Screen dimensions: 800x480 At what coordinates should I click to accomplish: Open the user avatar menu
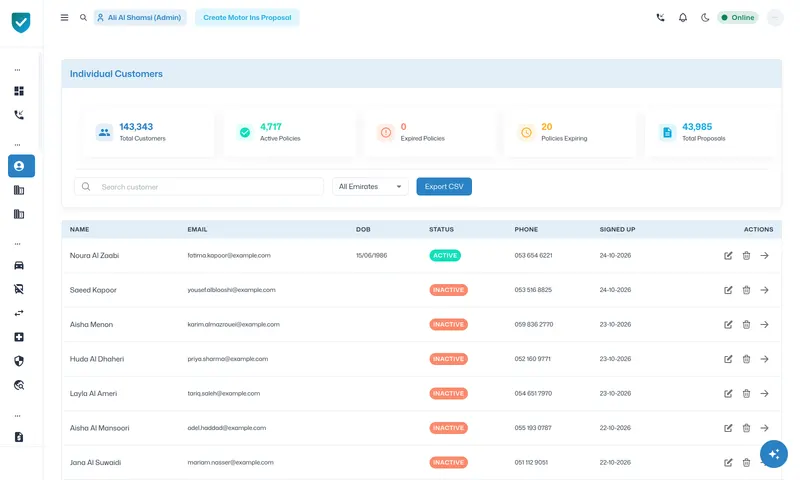pos(774,17)
